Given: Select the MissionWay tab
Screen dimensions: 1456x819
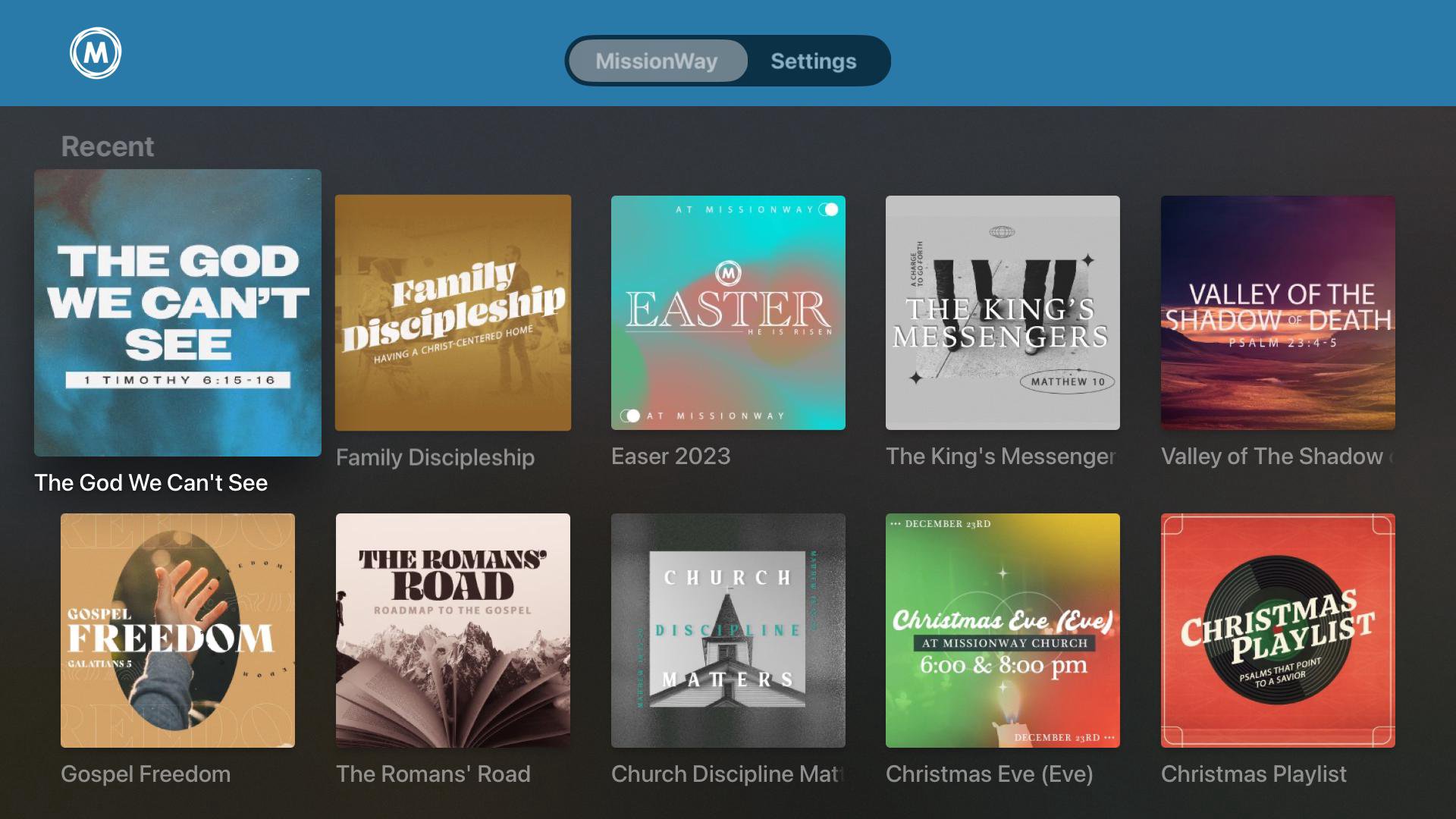Looking at the screenshot, I should click(x=657, y=61).
